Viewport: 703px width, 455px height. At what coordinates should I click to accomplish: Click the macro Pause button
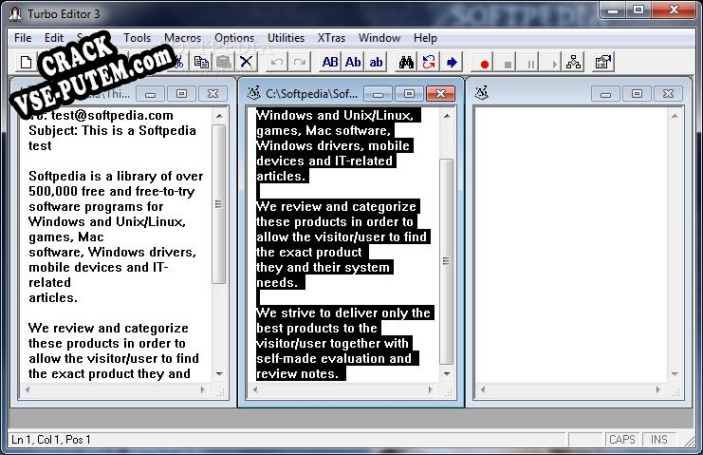[x=530, y=63]
